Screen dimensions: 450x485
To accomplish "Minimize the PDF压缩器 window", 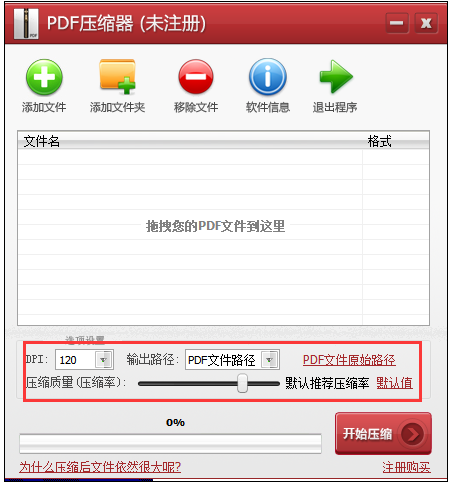I will pos(397,23).
